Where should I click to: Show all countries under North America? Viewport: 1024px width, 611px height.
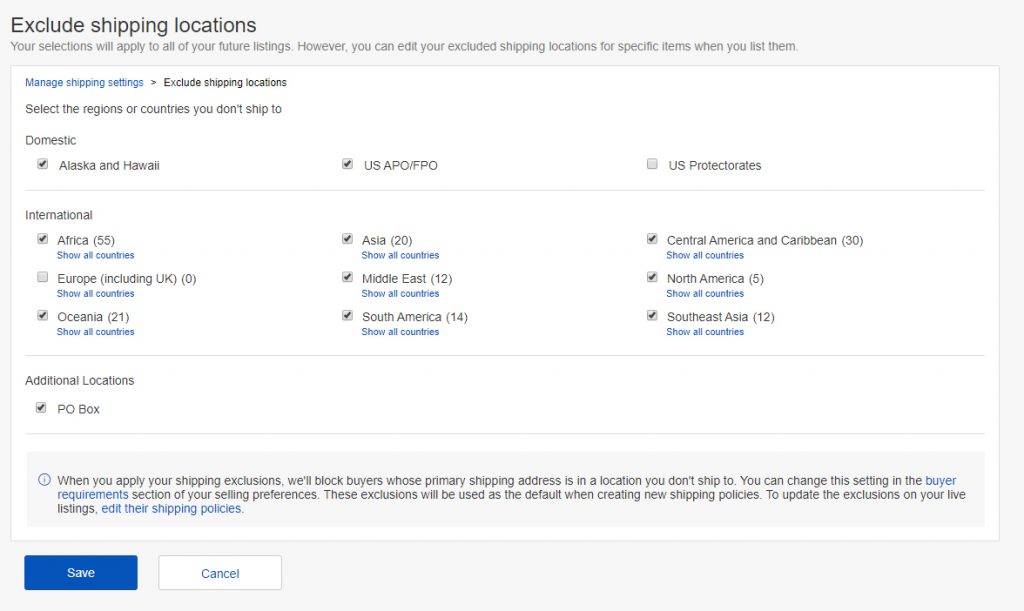[x=705, y=294]
